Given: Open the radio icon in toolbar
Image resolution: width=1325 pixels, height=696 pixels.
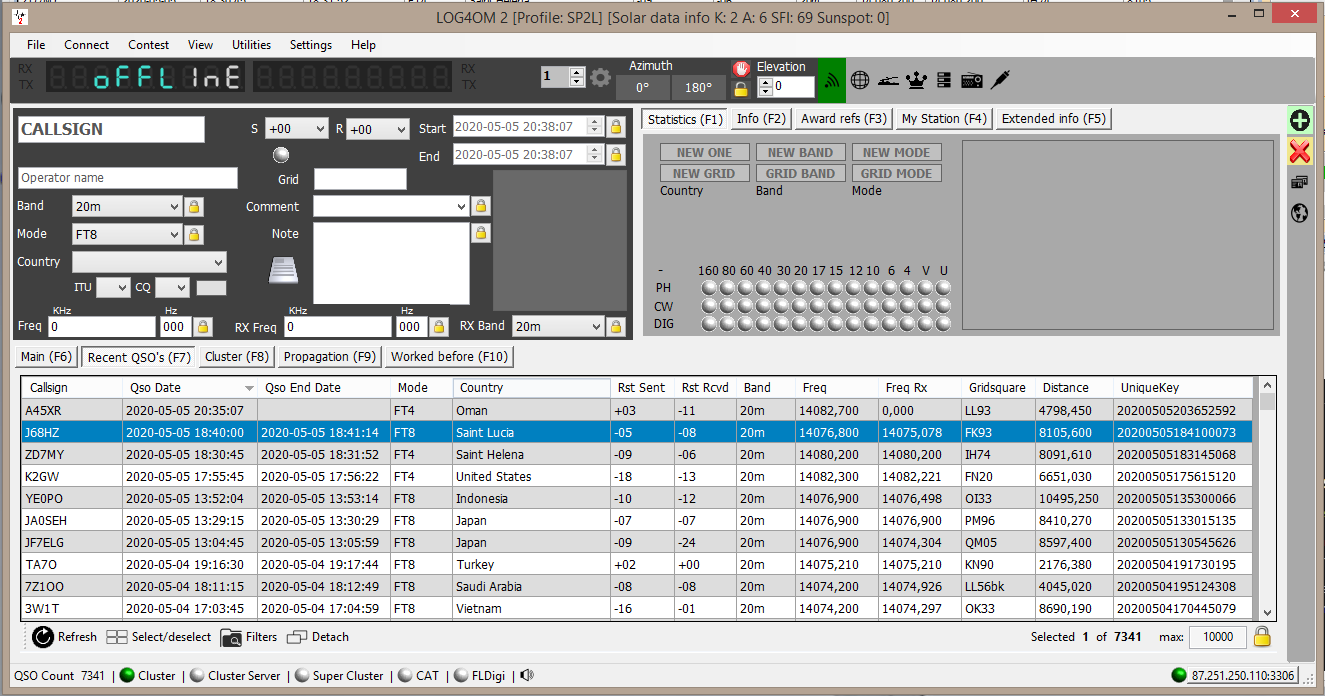Looking at the screenshot, I should click(971, 79).
